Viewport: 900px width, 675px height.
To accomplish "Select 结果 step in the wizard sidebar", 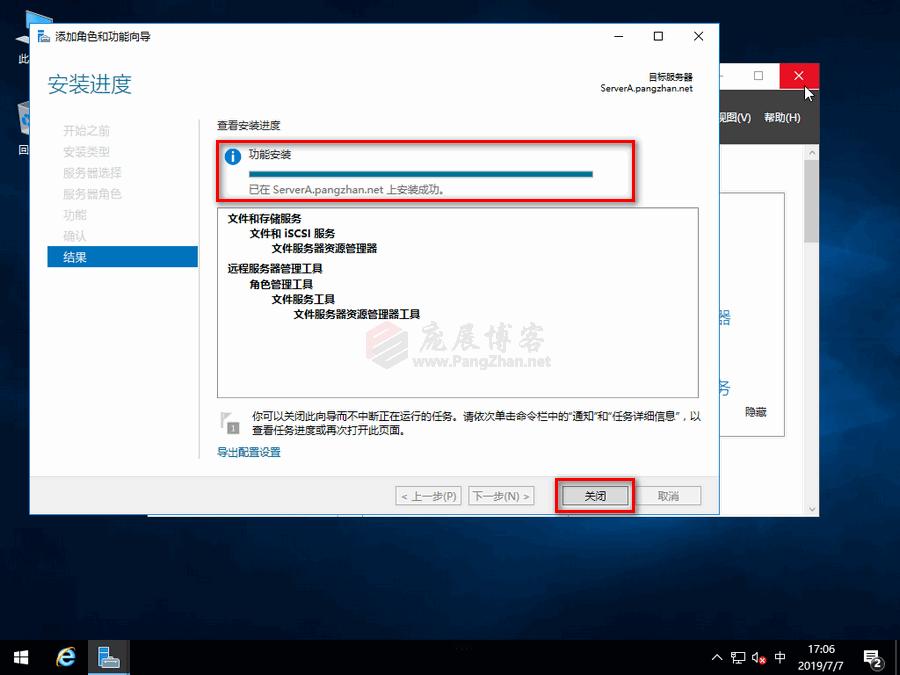I will 74,256.
